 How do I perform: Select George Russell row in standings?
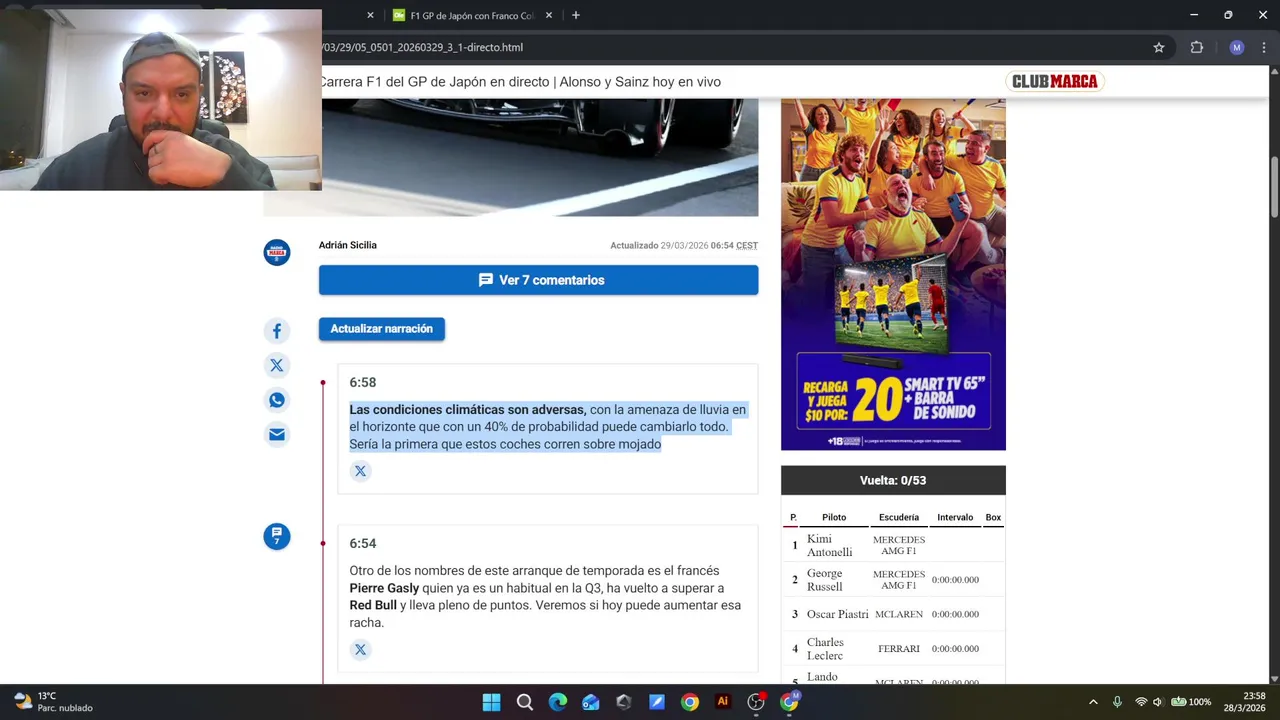coord(893,580)
